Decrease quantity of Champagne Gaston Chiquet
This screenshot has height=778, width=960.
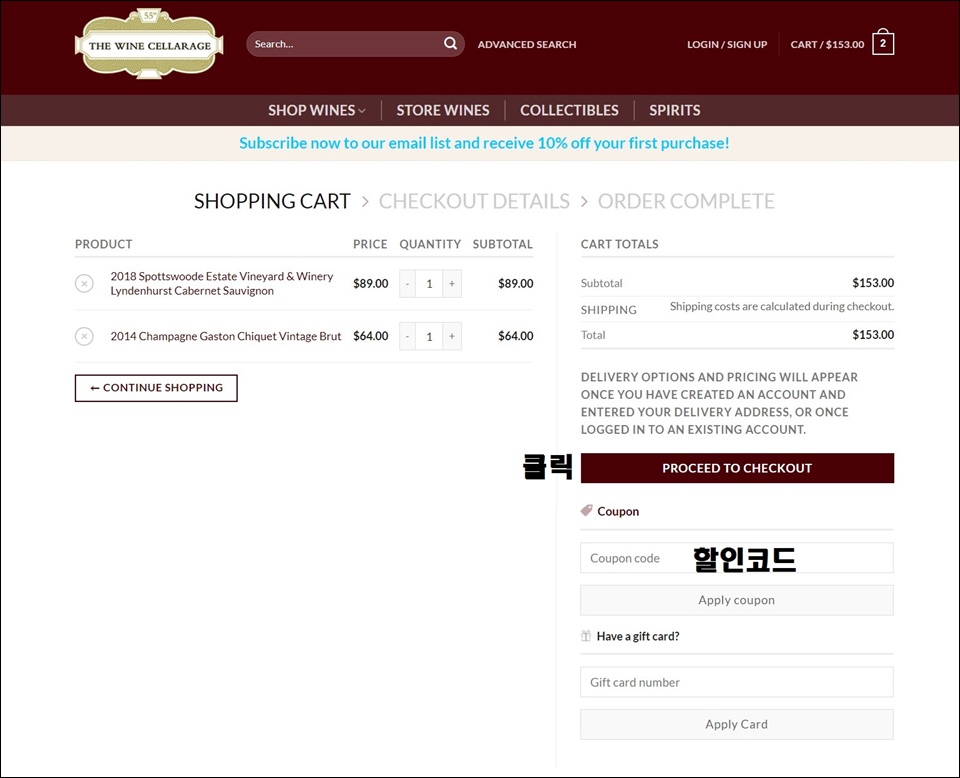click(407, 336)
